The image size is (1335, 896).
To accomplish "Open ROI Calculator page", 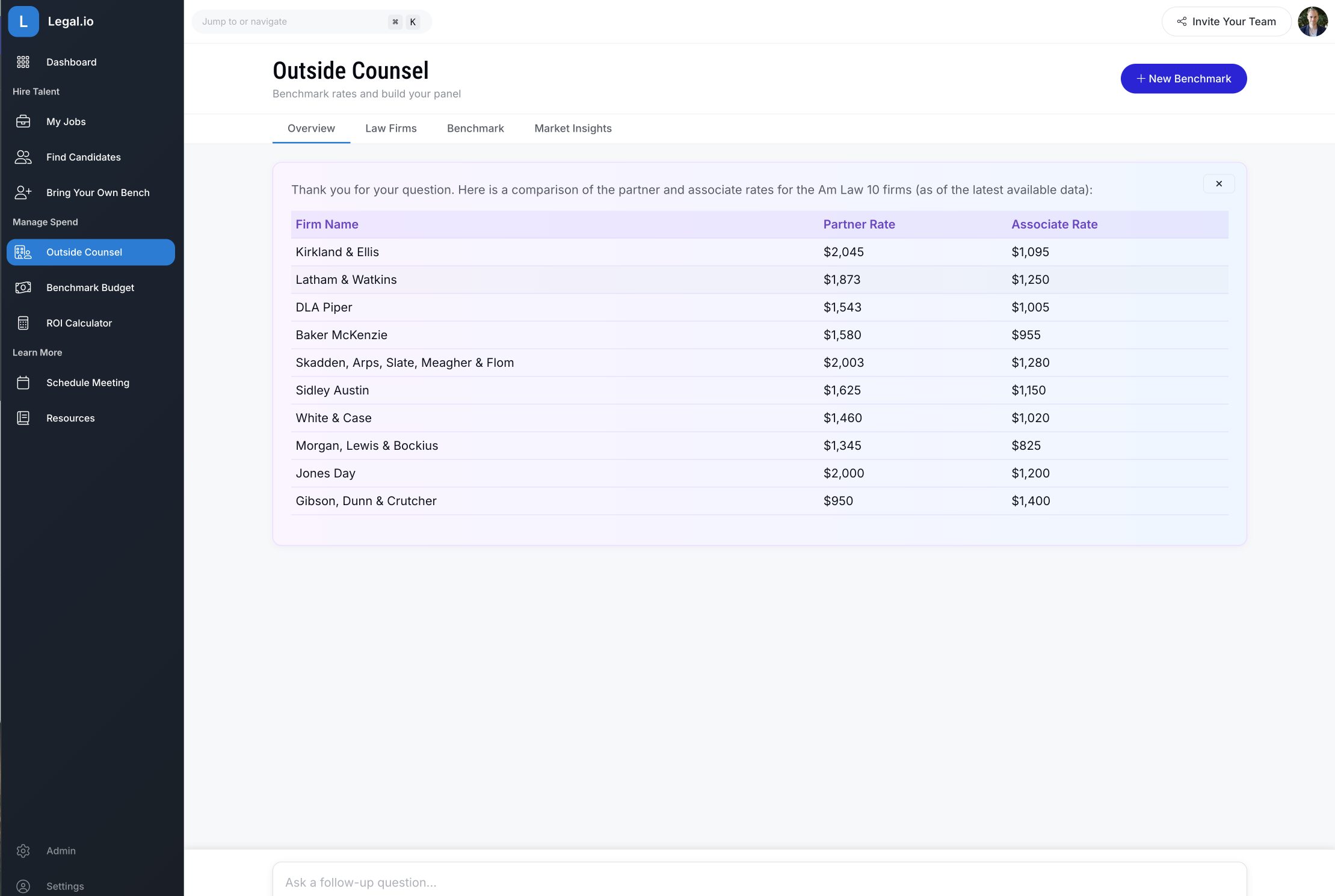I will tap(91, 323).
